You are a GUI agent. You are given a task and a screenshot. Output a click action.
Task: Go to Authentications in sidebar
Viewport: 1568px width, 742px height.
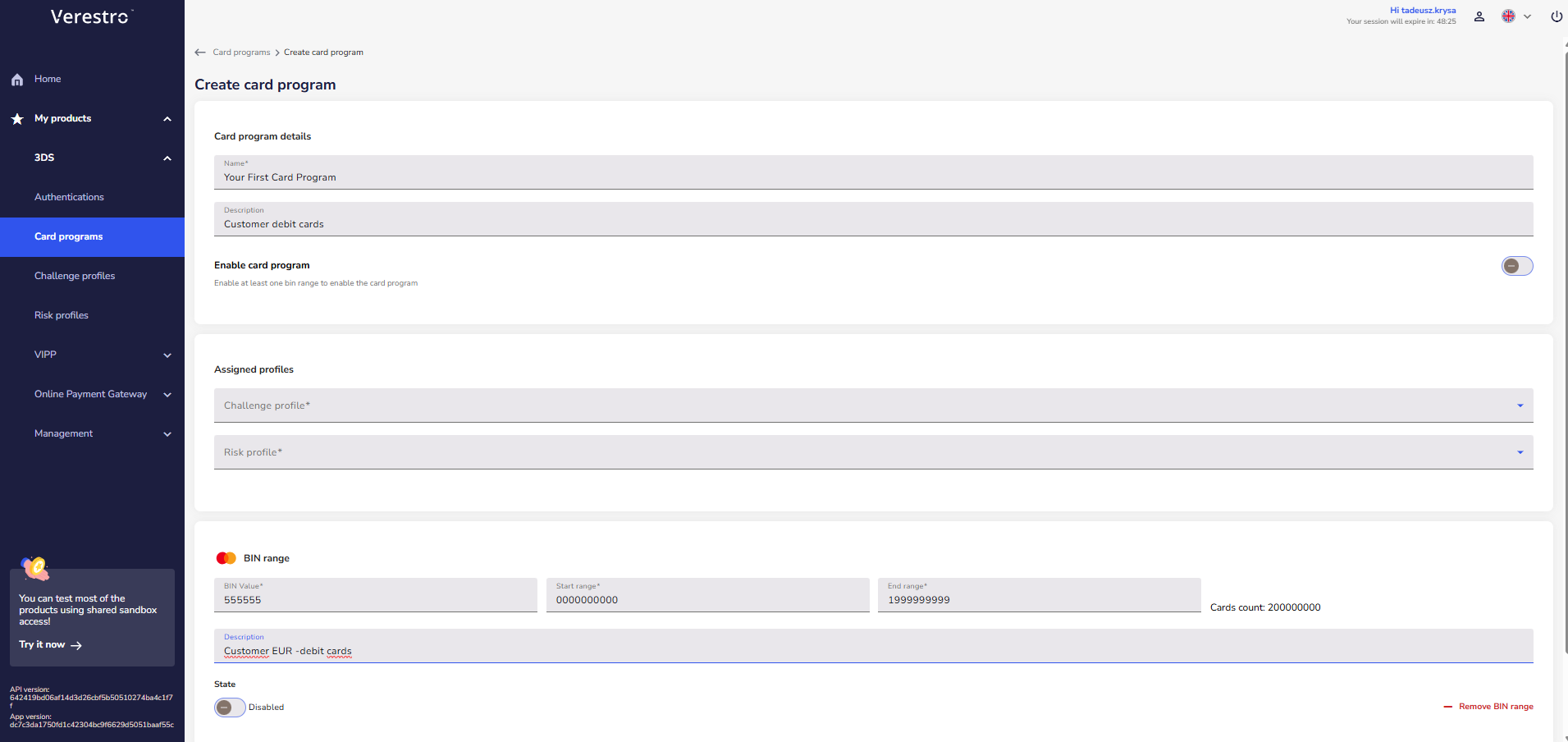pos(69,197)
